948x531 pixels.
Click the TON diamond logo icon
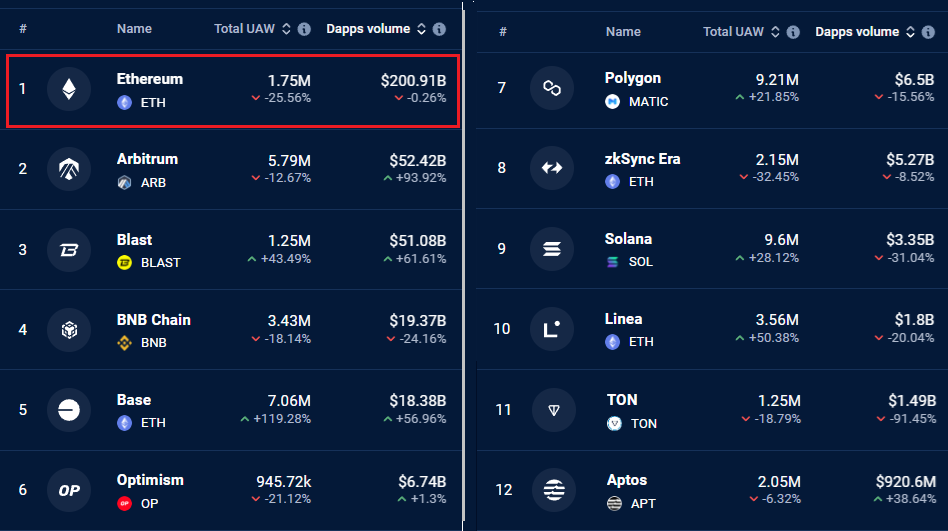pyautogui.click(x=554, y=410)
